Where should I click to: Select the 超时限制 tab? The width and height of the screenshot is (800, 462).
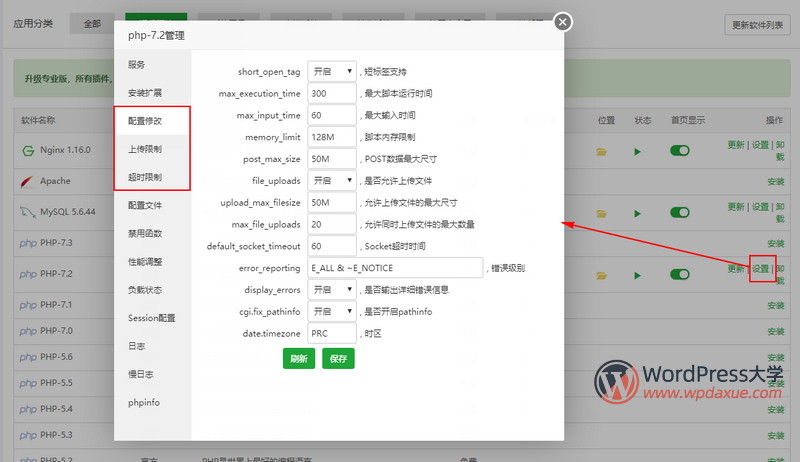pyautogui.click(x=152, y=177)
